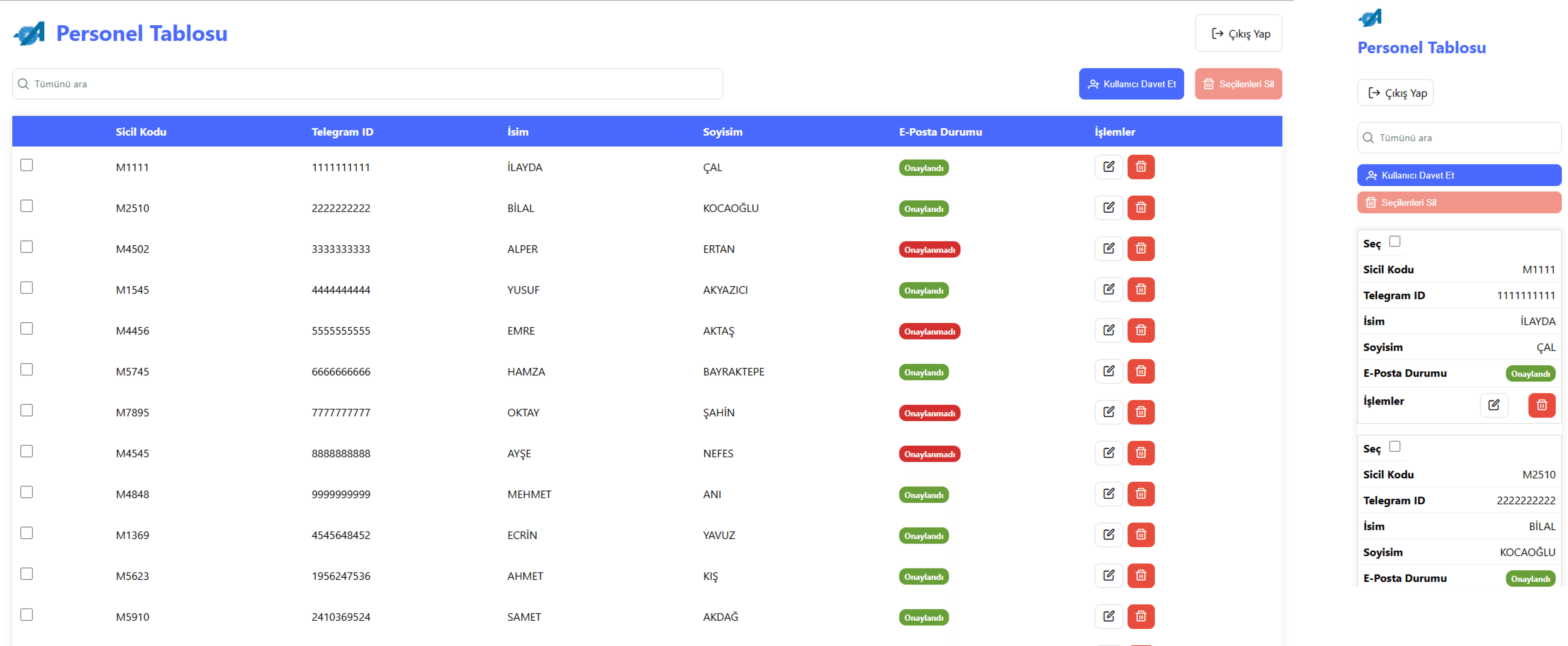Screen dimensions: 1568x646
Task: Log out with the Çıkış Yap button at top right
Action: (x=1238, y=33)
